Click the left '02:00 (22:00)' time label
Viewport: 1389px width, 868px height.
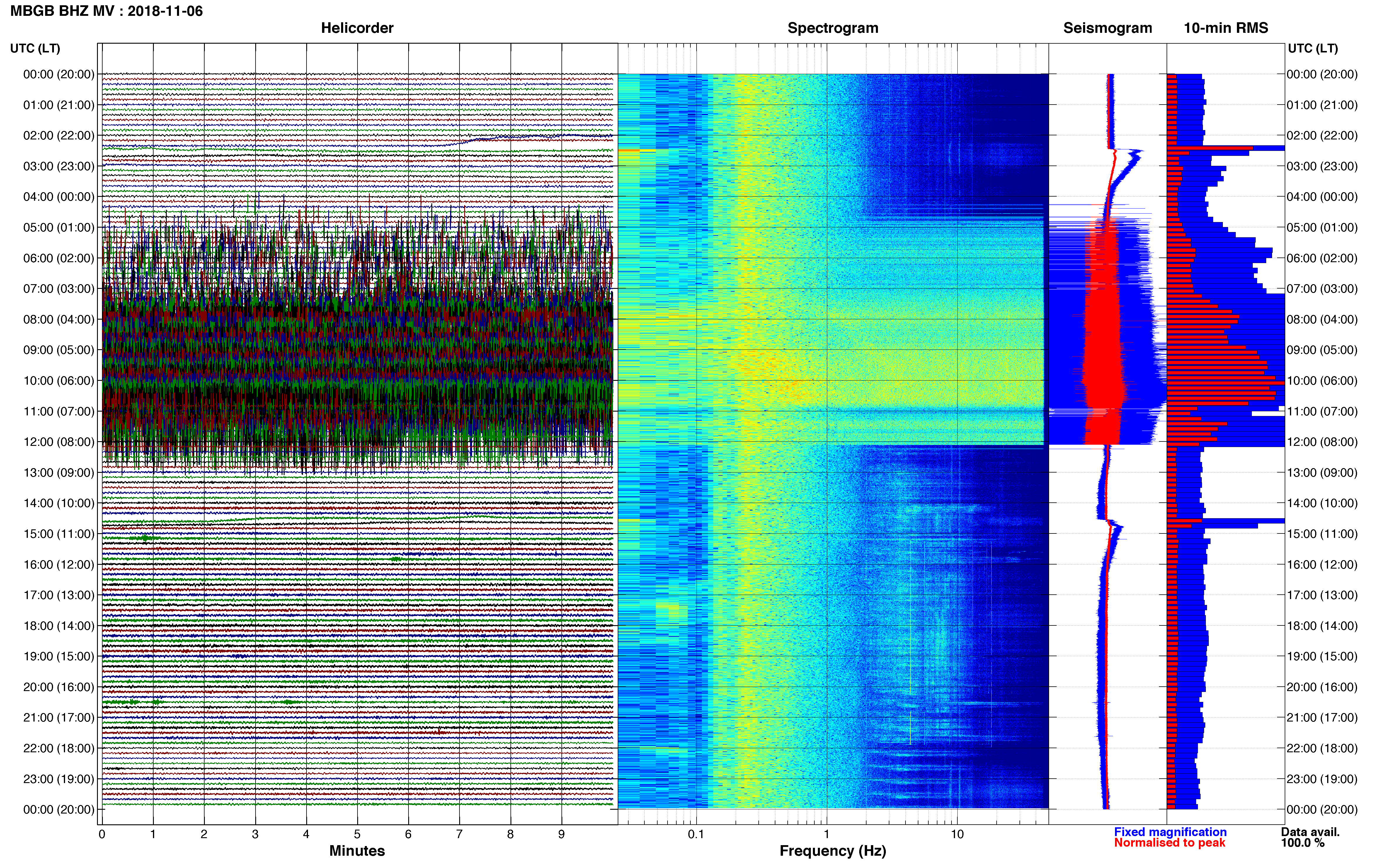[59, 135]
